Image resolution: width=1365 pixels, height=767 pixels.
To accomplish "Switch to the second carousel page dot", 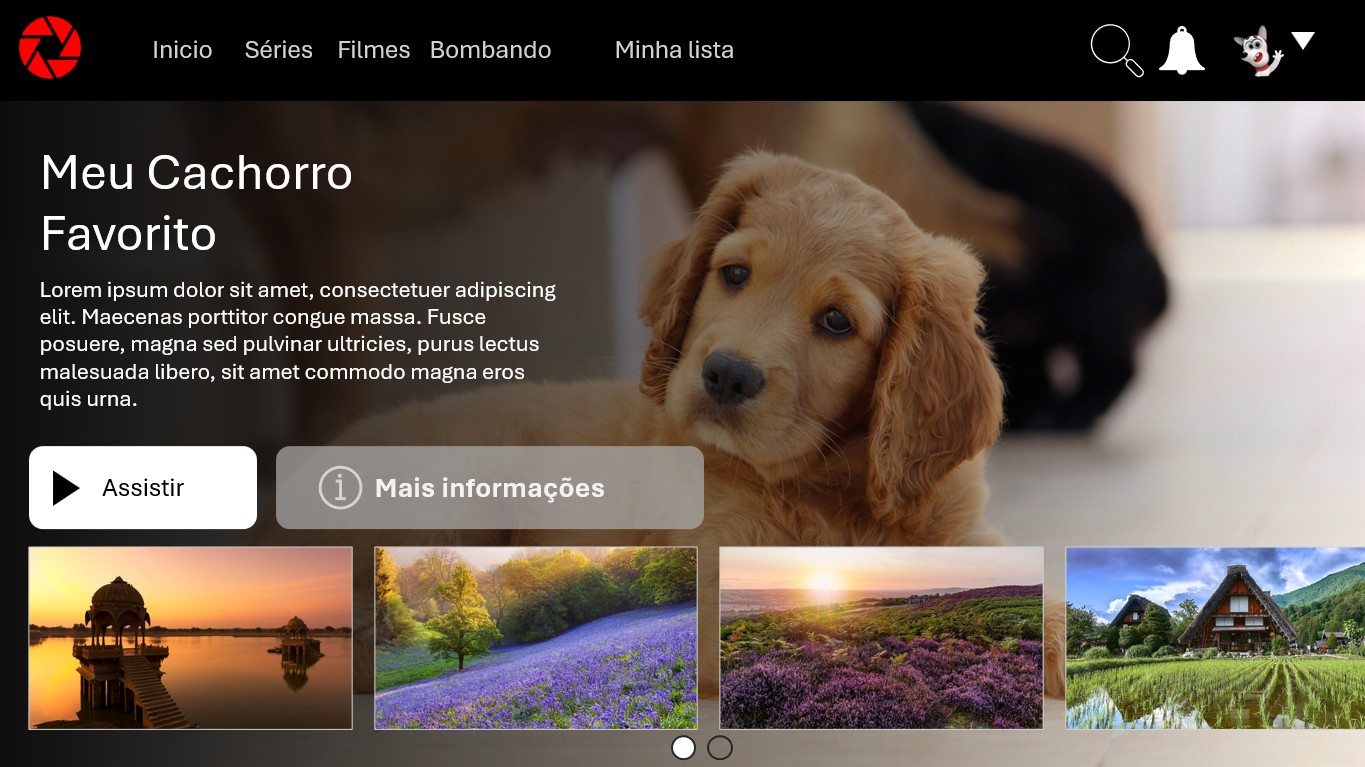I will tap(720, 748).
